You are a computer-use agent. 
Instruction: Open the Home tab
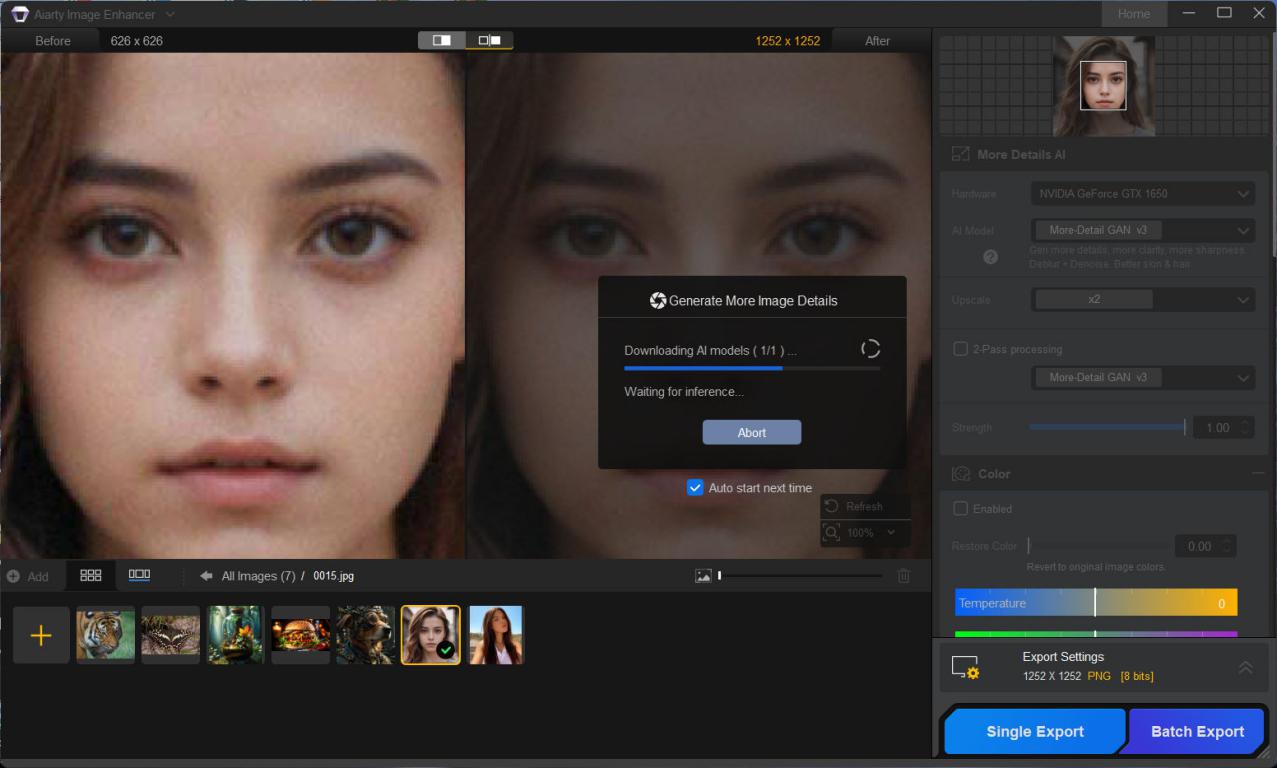[1133, 14]
